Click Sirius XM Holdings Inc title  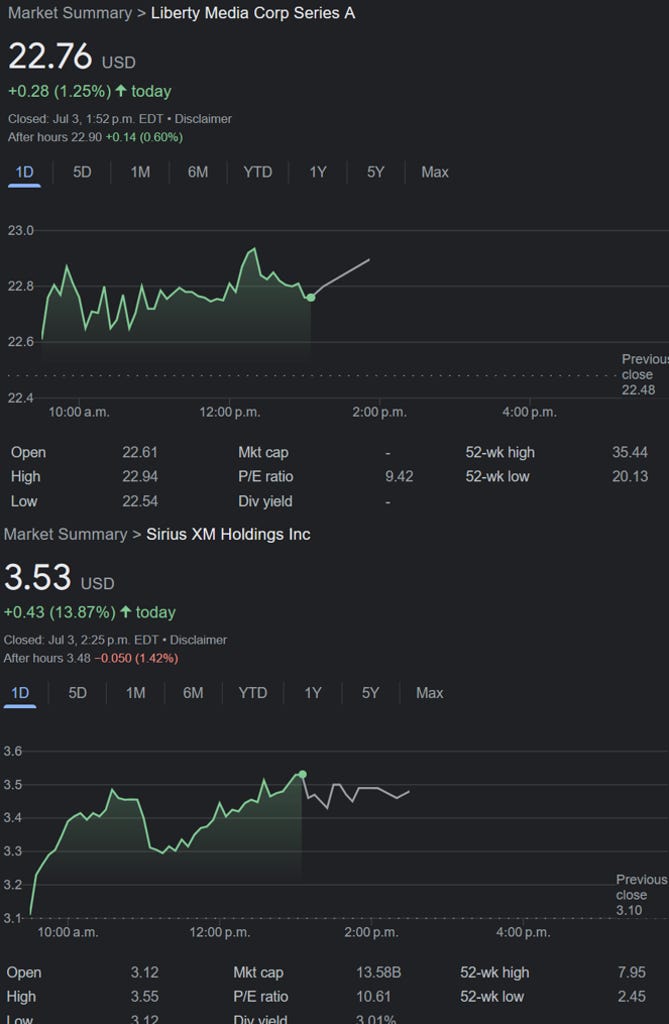(228, 534)
